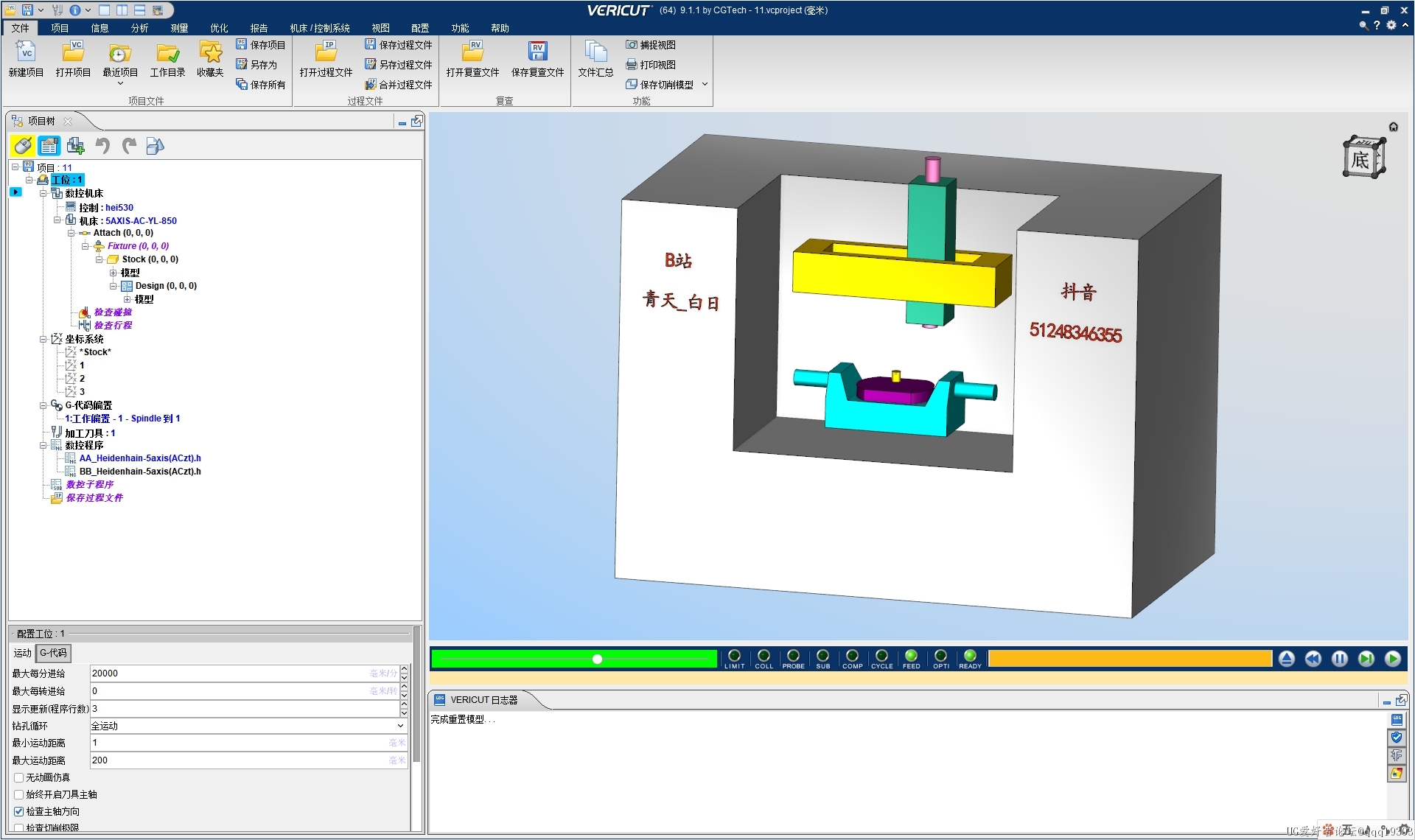Click the play to end button
Viewport: 1415px width, 840px height.
coord(1393,659)
